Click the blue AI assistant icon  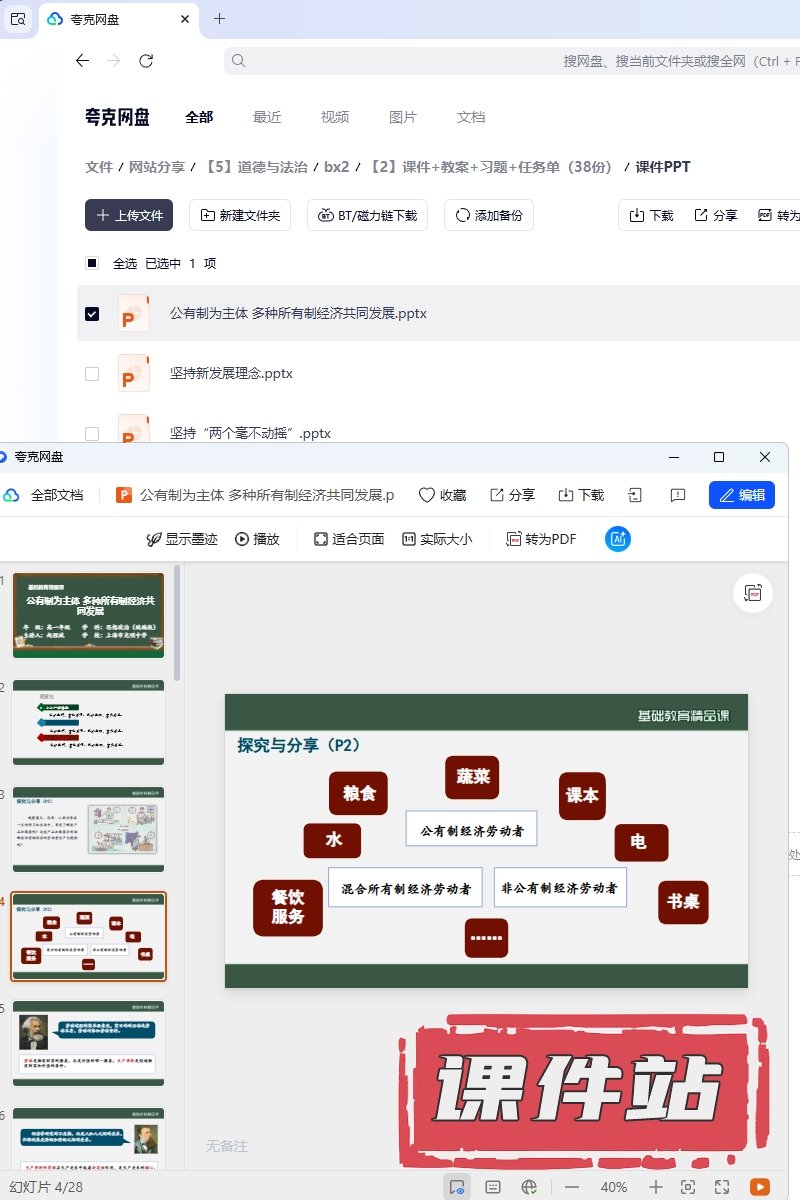[618, 539]
